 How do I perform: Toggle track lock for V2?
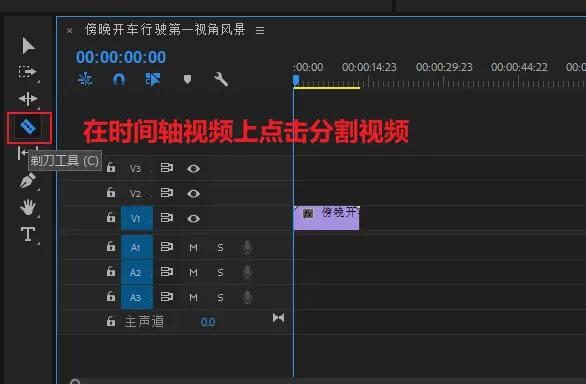[x=111, y=192]
